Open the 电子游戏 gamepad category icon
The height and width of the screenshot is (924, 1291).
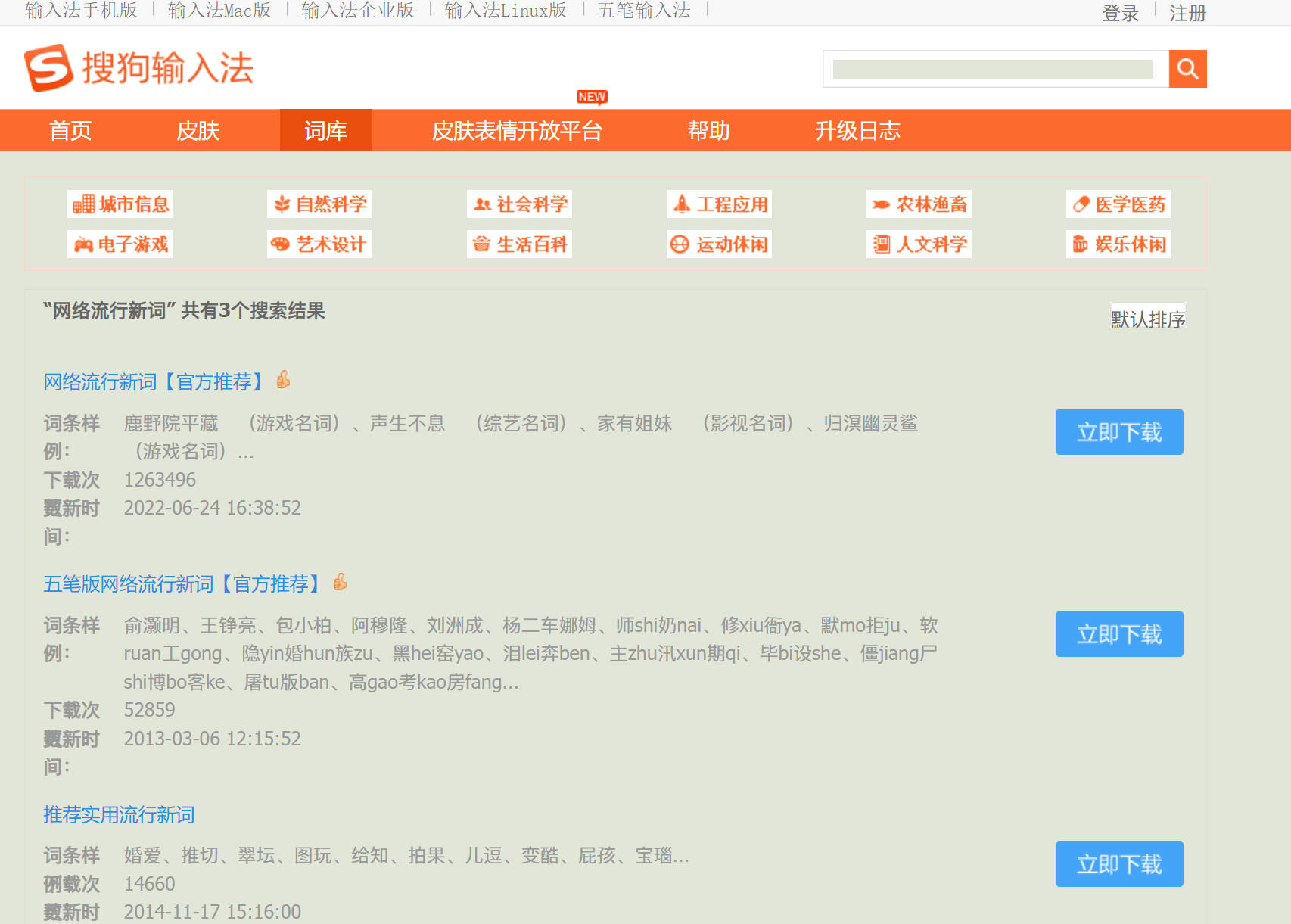(x=120, y=244)
